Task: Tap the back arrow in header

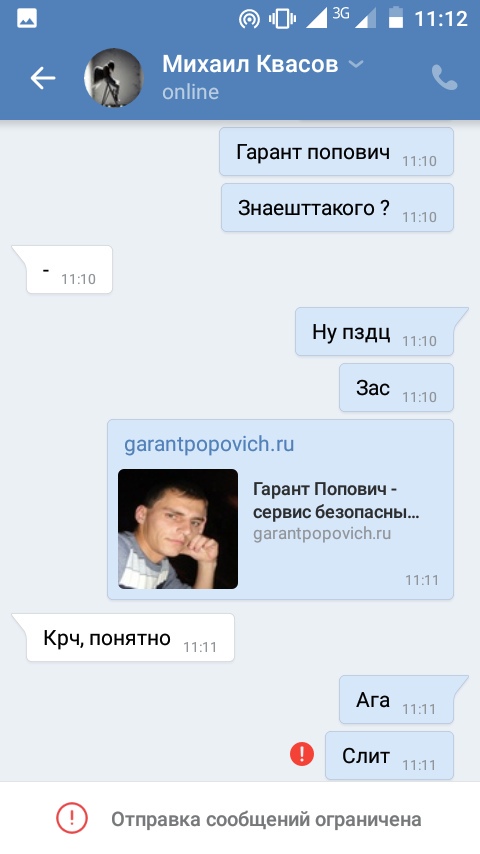Action: (x=42, y=78)
